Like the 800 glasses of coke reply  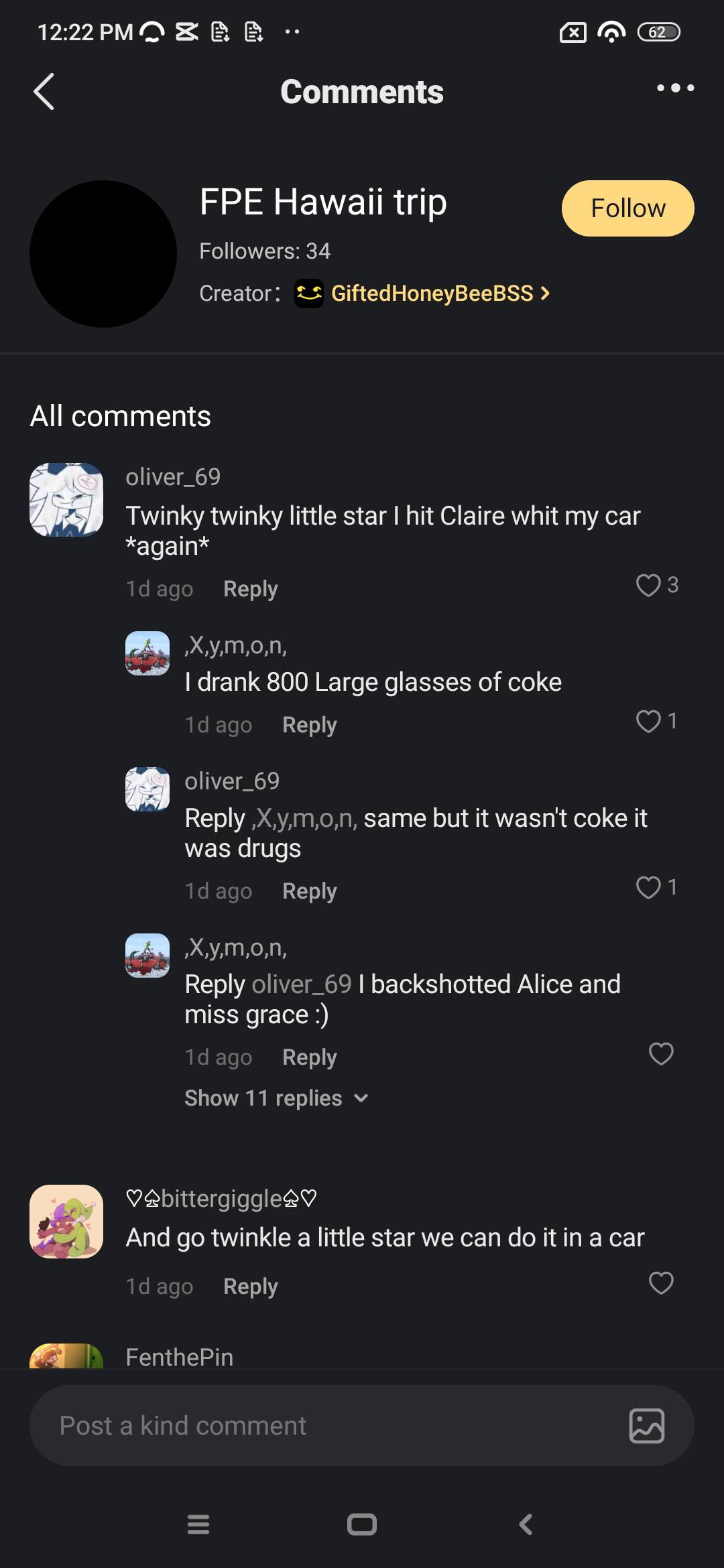tap(648, 721)
